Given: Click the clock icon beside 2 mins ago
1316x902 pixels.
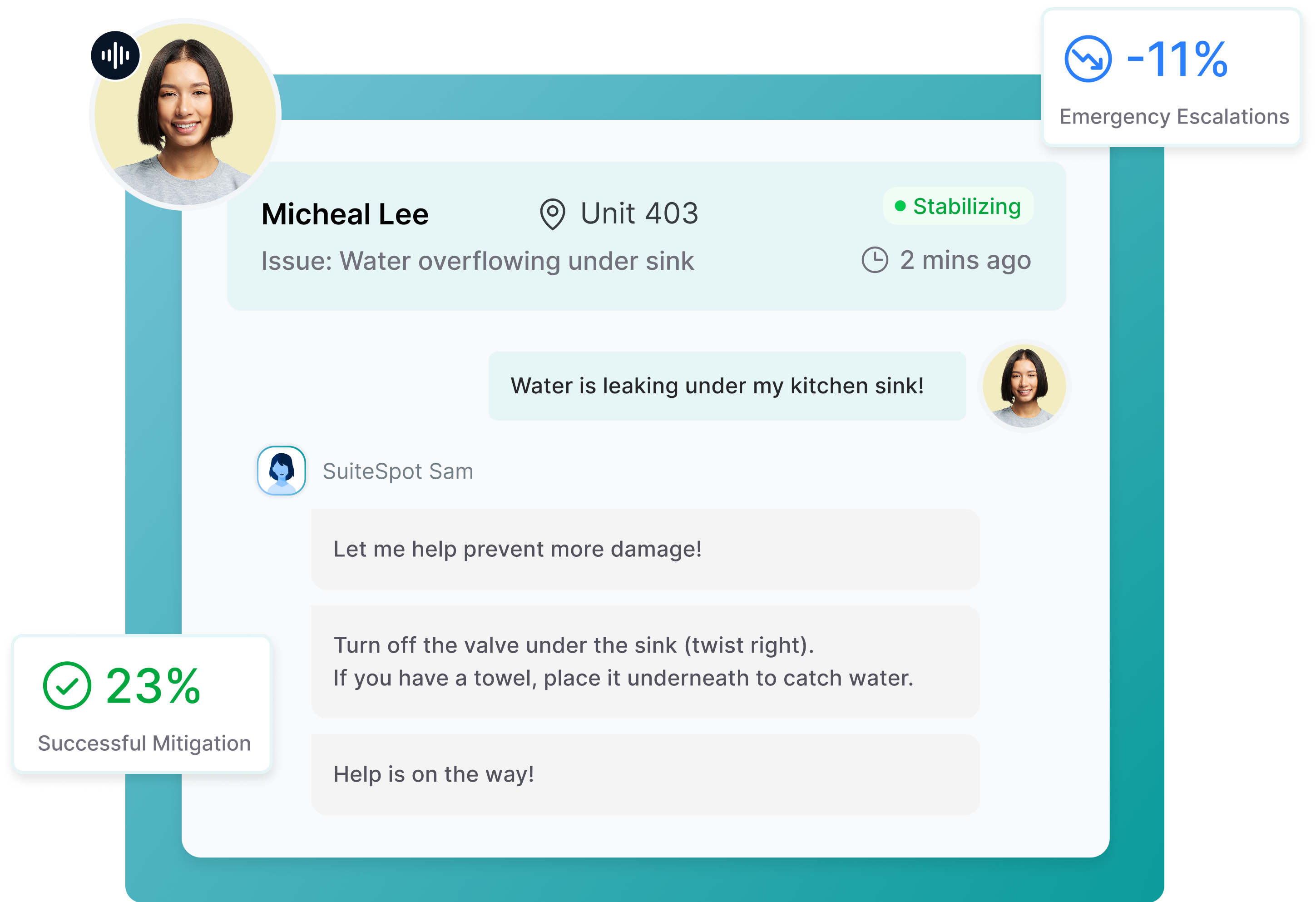Looking at the screenshot, I should pos(875,260).
